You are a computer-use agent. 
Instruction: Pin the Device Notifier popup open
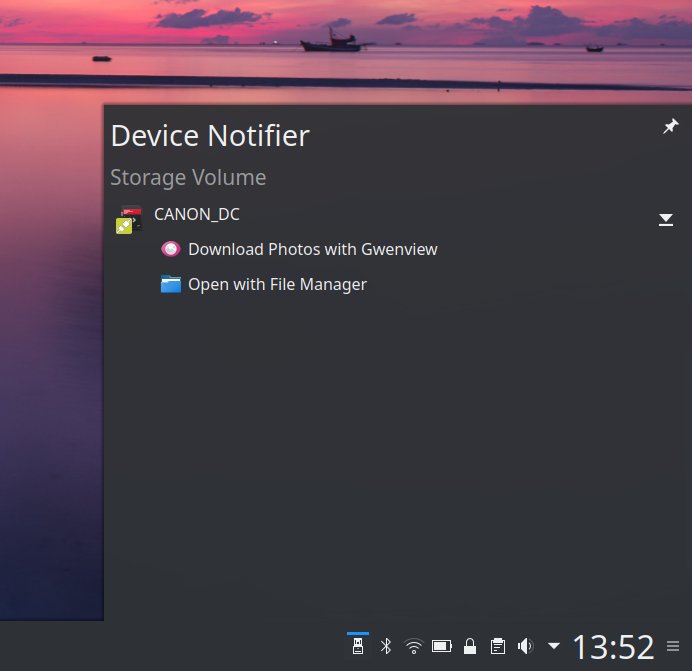pos(670,127)
